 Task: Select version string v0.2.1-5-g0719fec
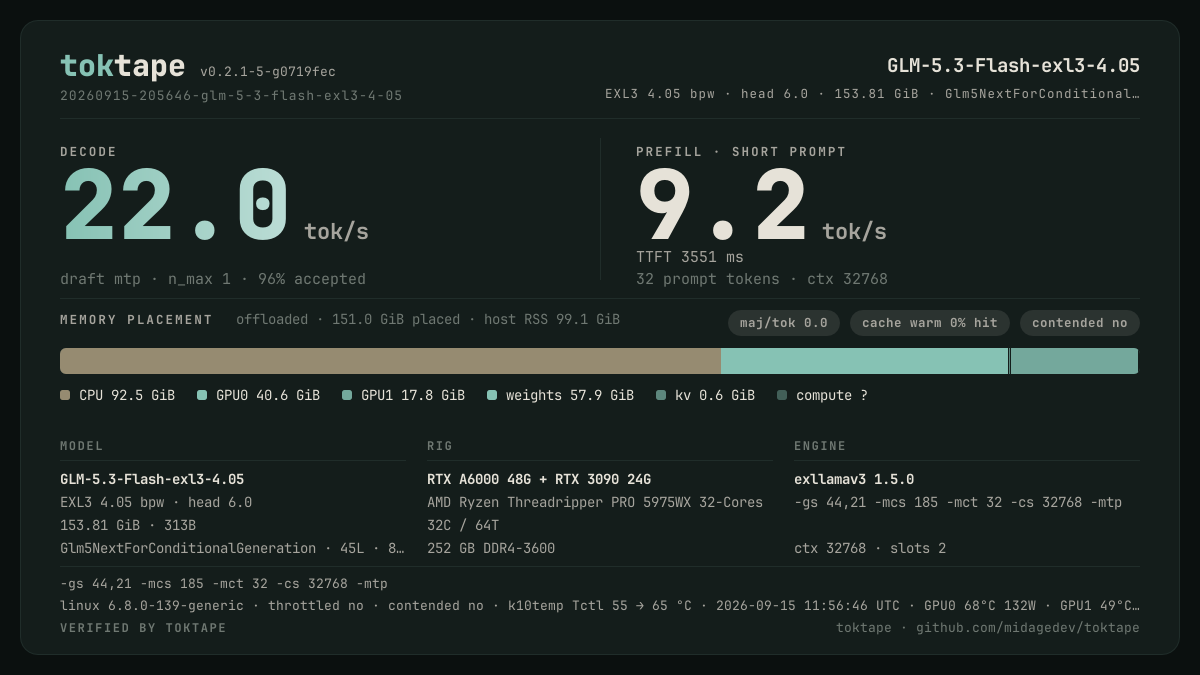click(x=268, y=72)
